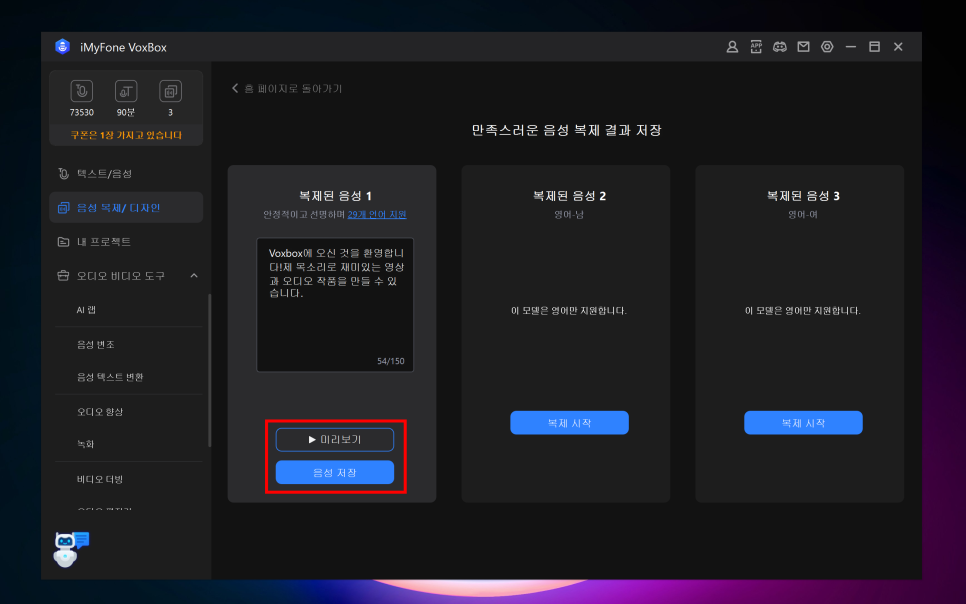This screenshot has height=604, width=966.
Task: Open the 텍스트/음성 menu item
Action: (x=126, y=174)
